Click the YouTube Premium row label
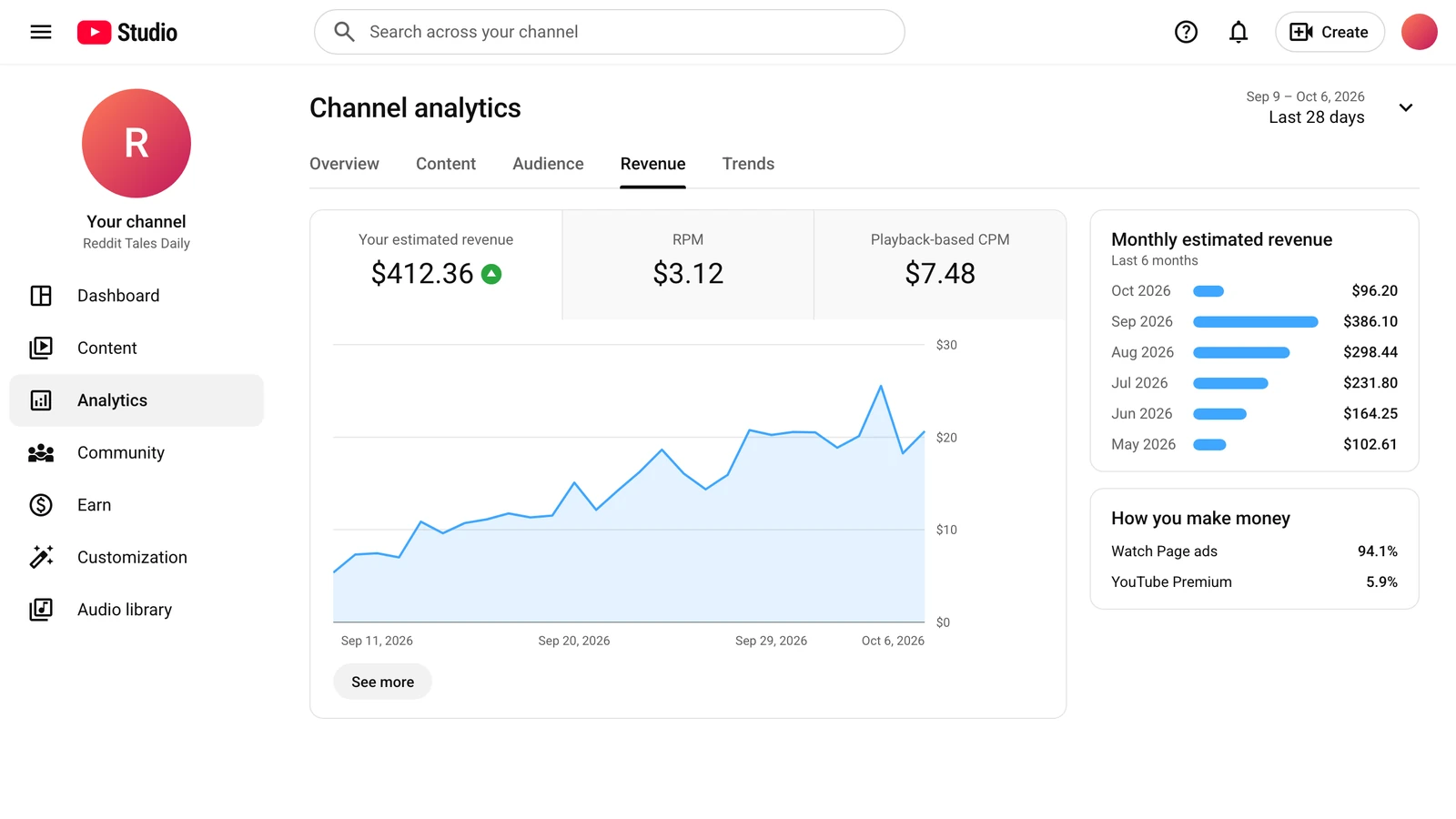This screenshot has width=1456, height=819. coord(1171,582)
